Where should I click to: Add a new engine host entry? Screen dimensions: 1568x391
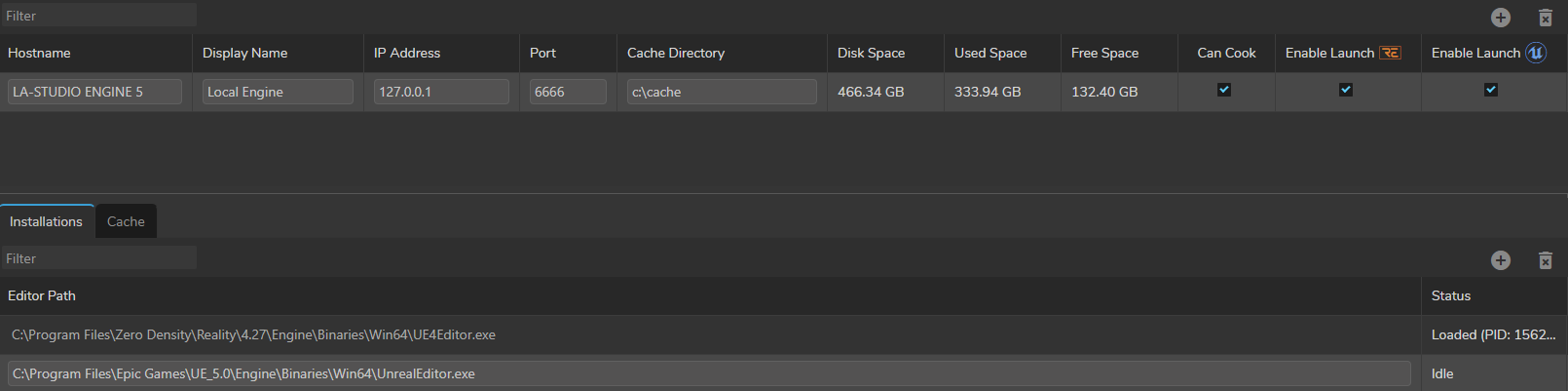1501,18
